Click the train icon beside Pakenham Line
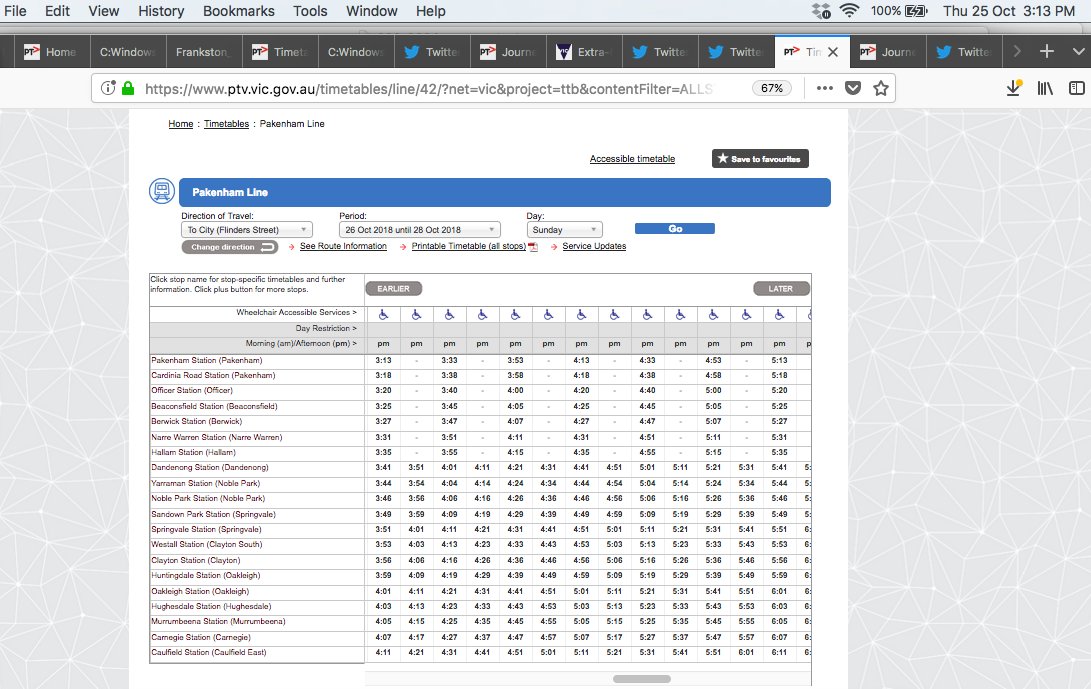 coord(162,191)
